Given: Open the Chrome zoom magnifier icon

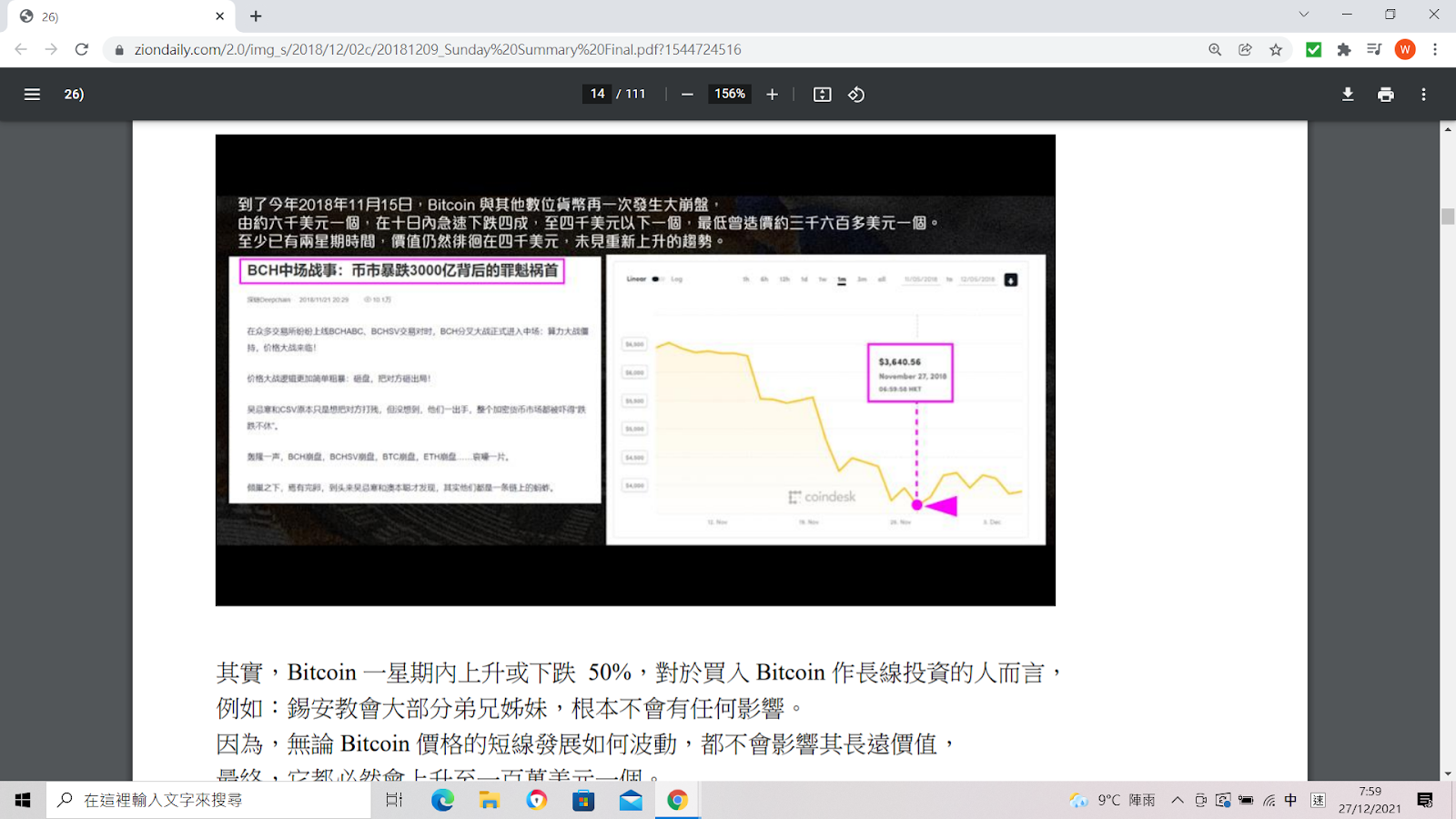Looking at the screenshot, I should (x=1215, y=49).
